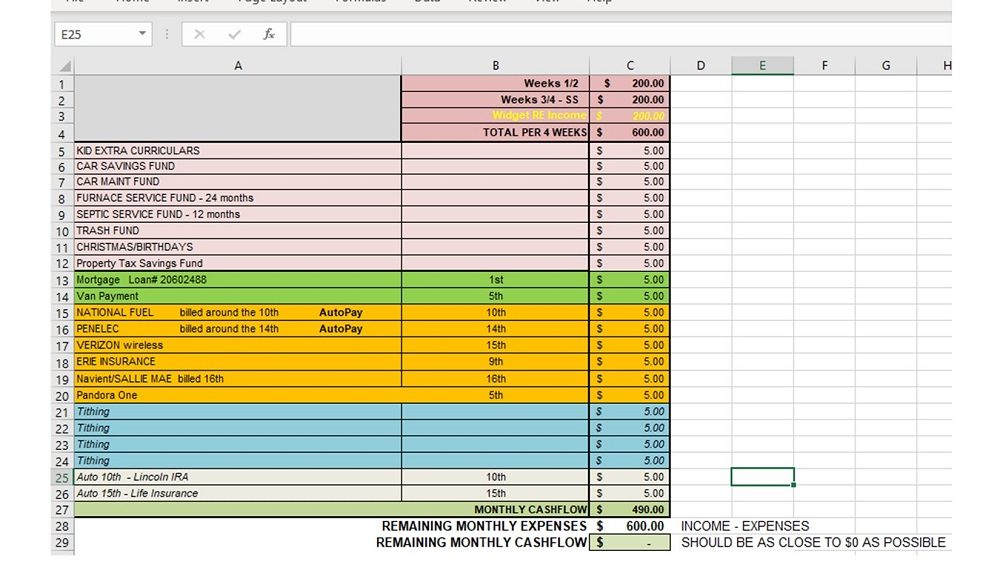Select row 1 header
This screenshot has width=1000, height=563.
tap(62, 84)
